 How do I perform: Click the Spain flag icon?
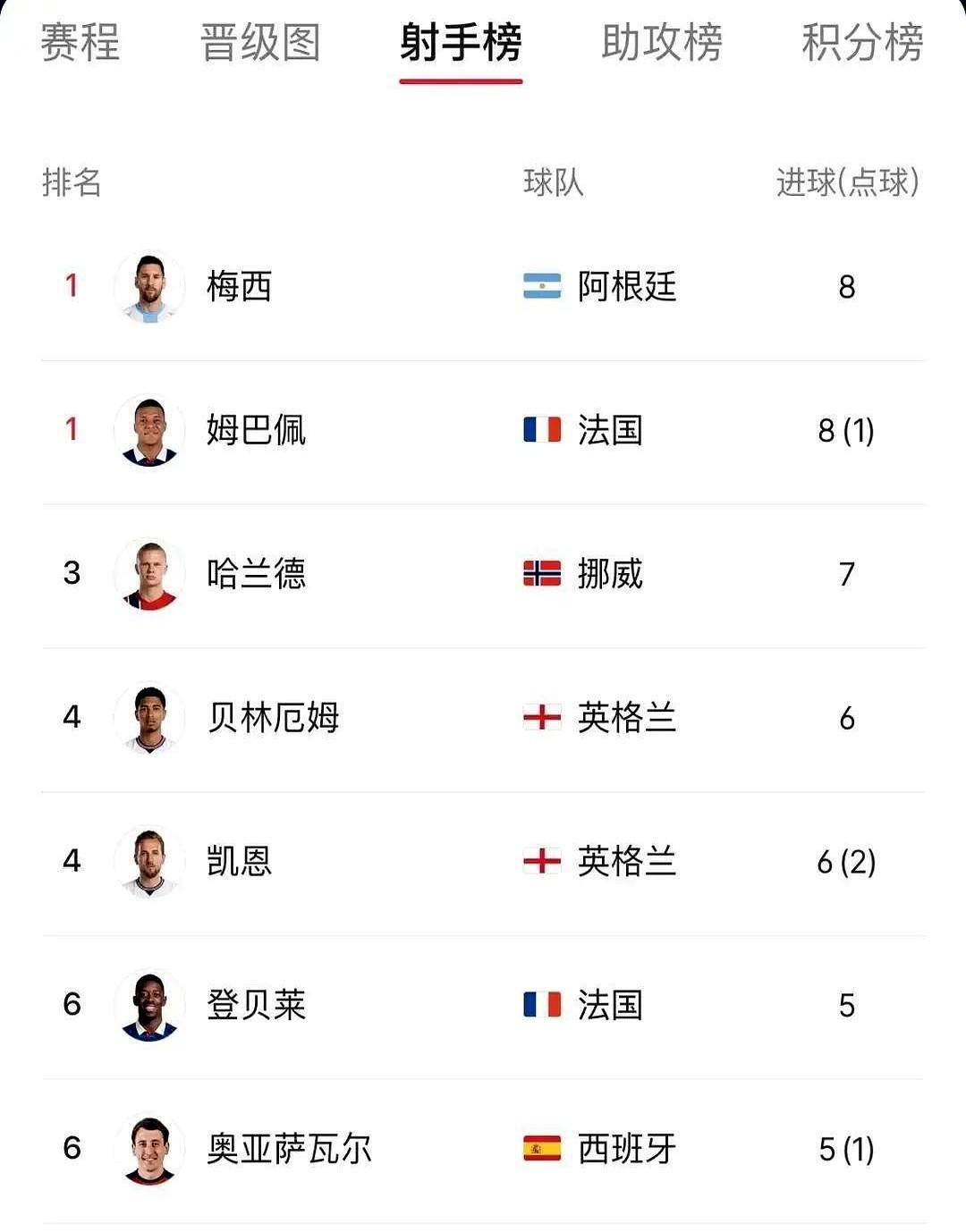(542, 1148)
